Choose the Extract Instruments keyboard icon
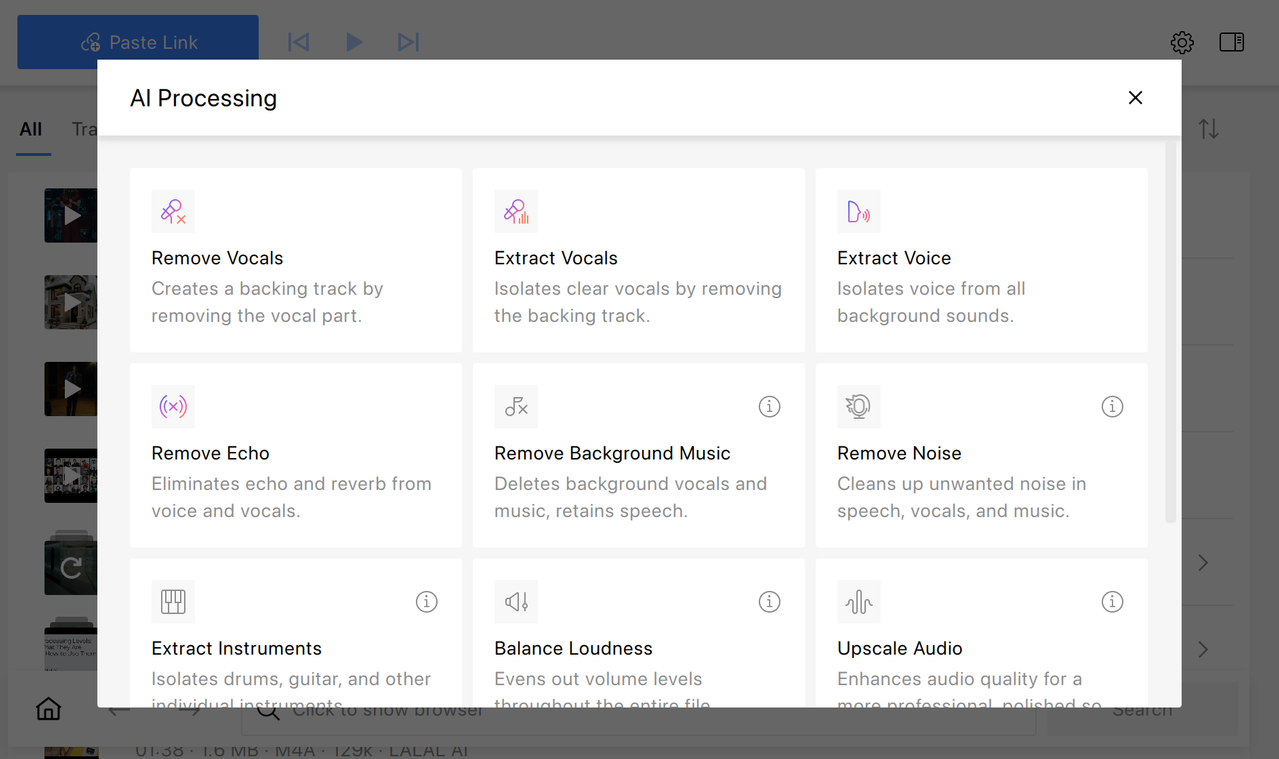This screenshot has width=1279, height=759. tap(173, 602)
